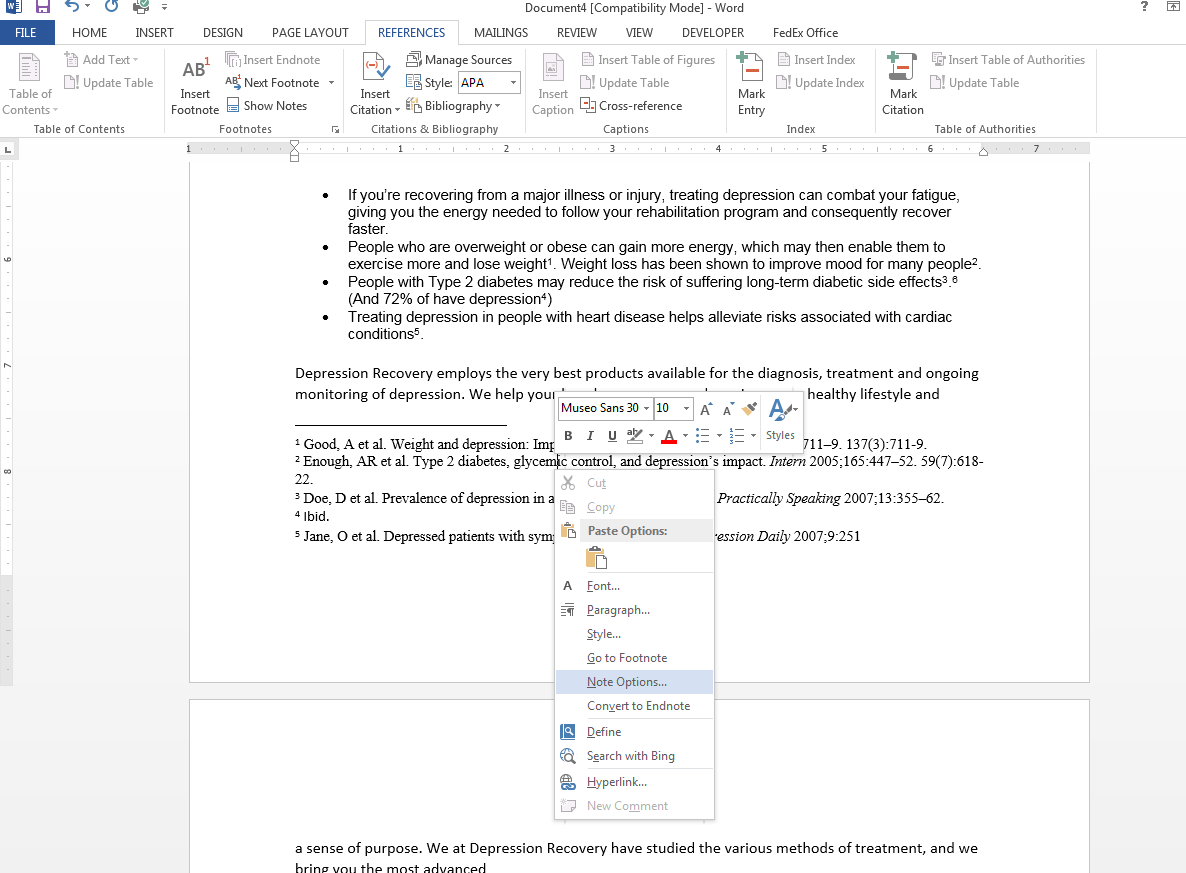Click the Mark Citation icon
1186x873 pixels.
point(903,85)
